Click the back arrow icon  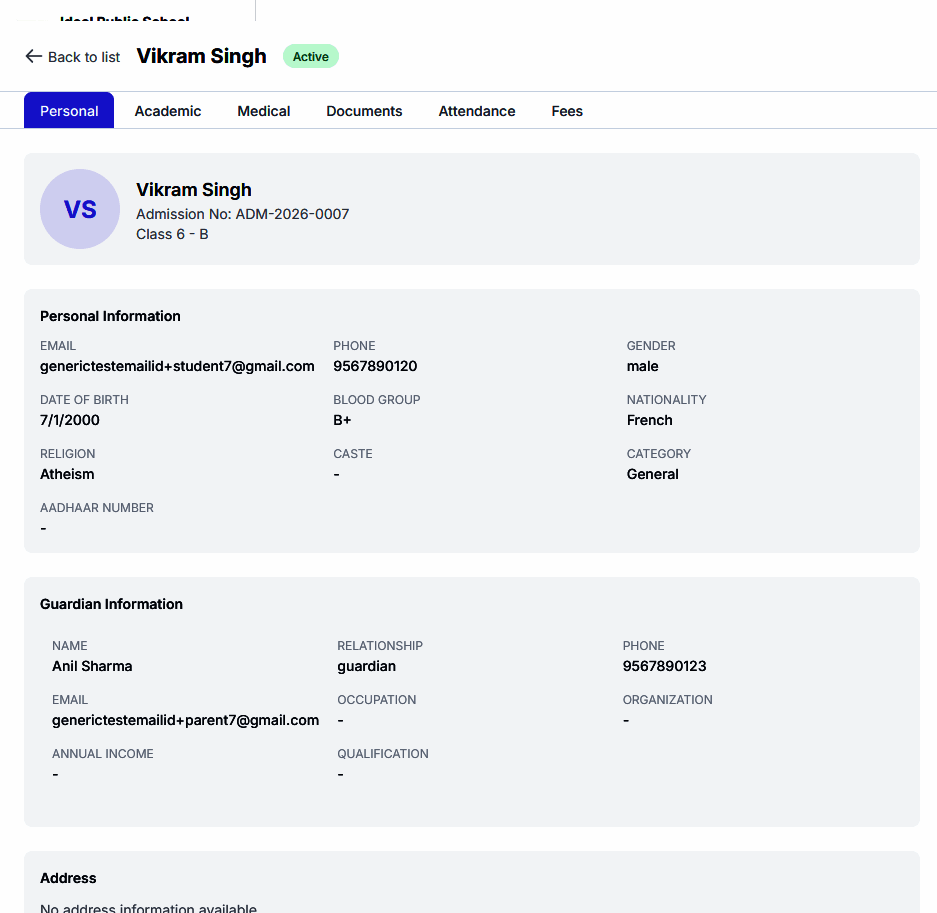click(x=33, y=56)
